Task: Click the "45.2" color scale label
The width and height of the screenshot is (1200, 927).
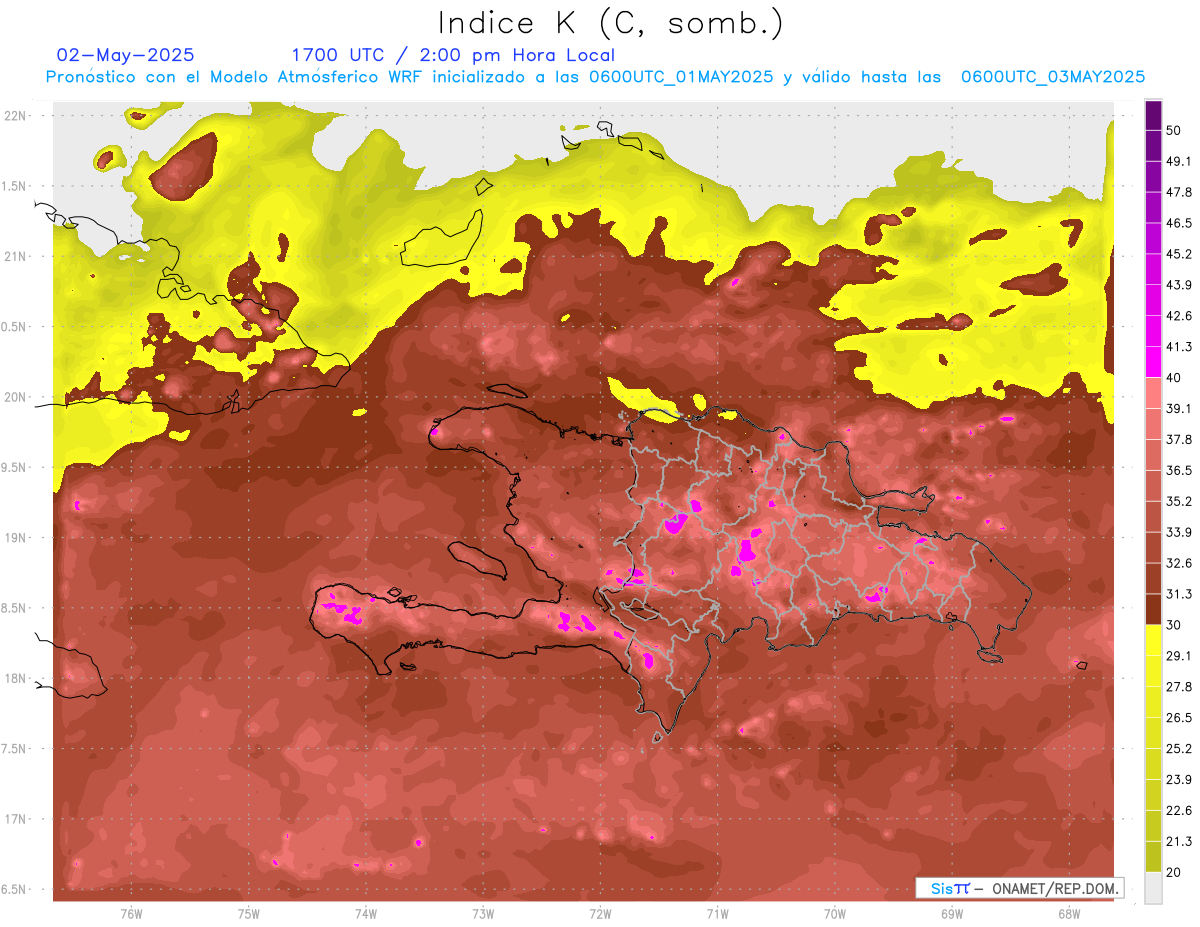Action: tap(1179, 253)
